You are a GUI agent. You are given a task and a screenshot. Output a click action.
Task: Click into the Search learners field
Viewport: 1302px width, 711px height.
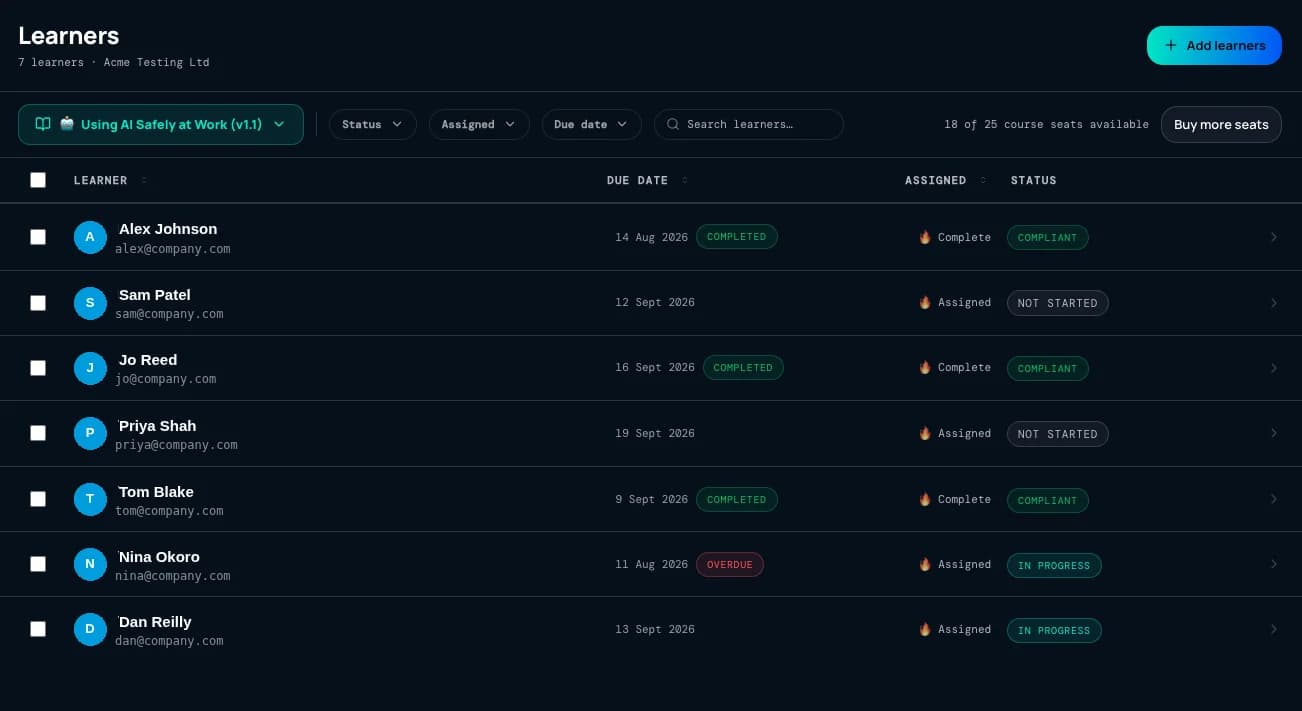[x=749, y=124]
